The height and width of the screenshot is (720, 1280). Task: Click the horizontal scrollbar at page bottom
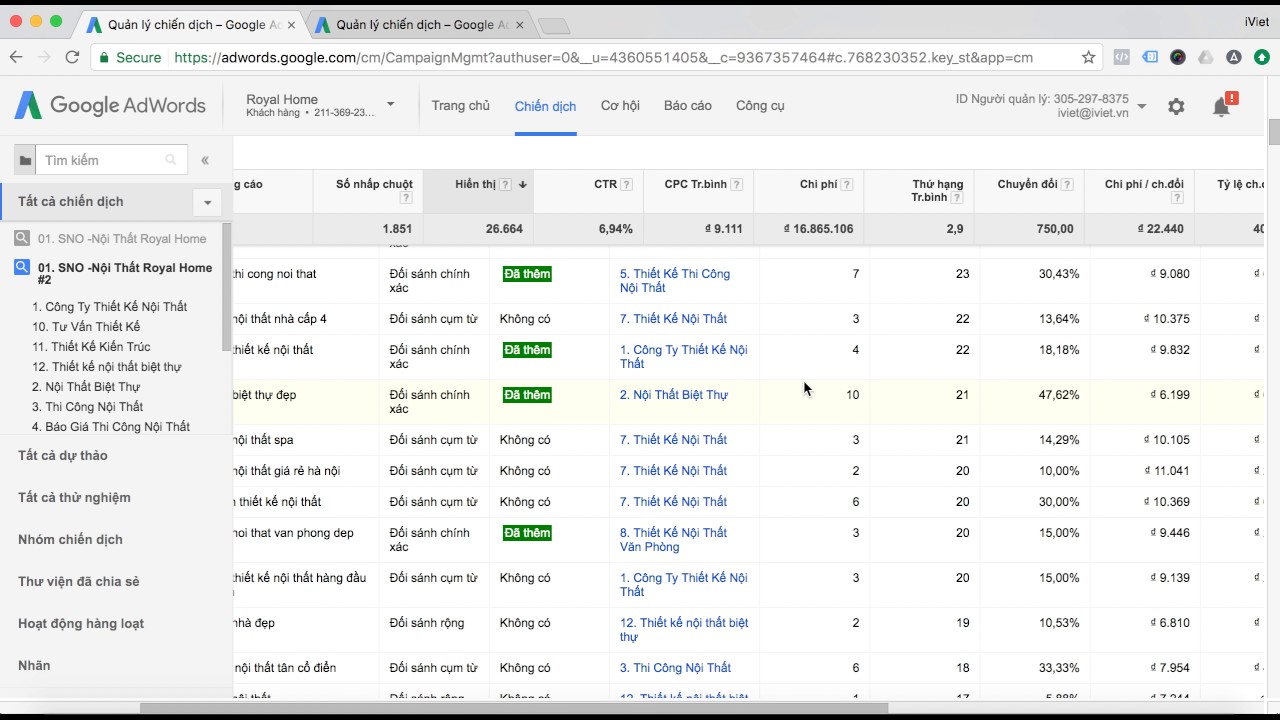pos(514,708)
